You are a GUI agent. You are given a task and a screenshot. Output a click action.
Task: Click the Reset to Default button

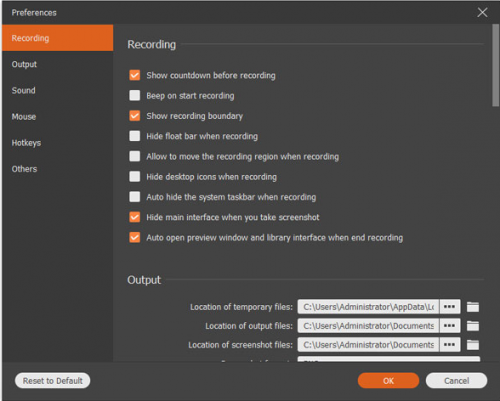(53, 381)
